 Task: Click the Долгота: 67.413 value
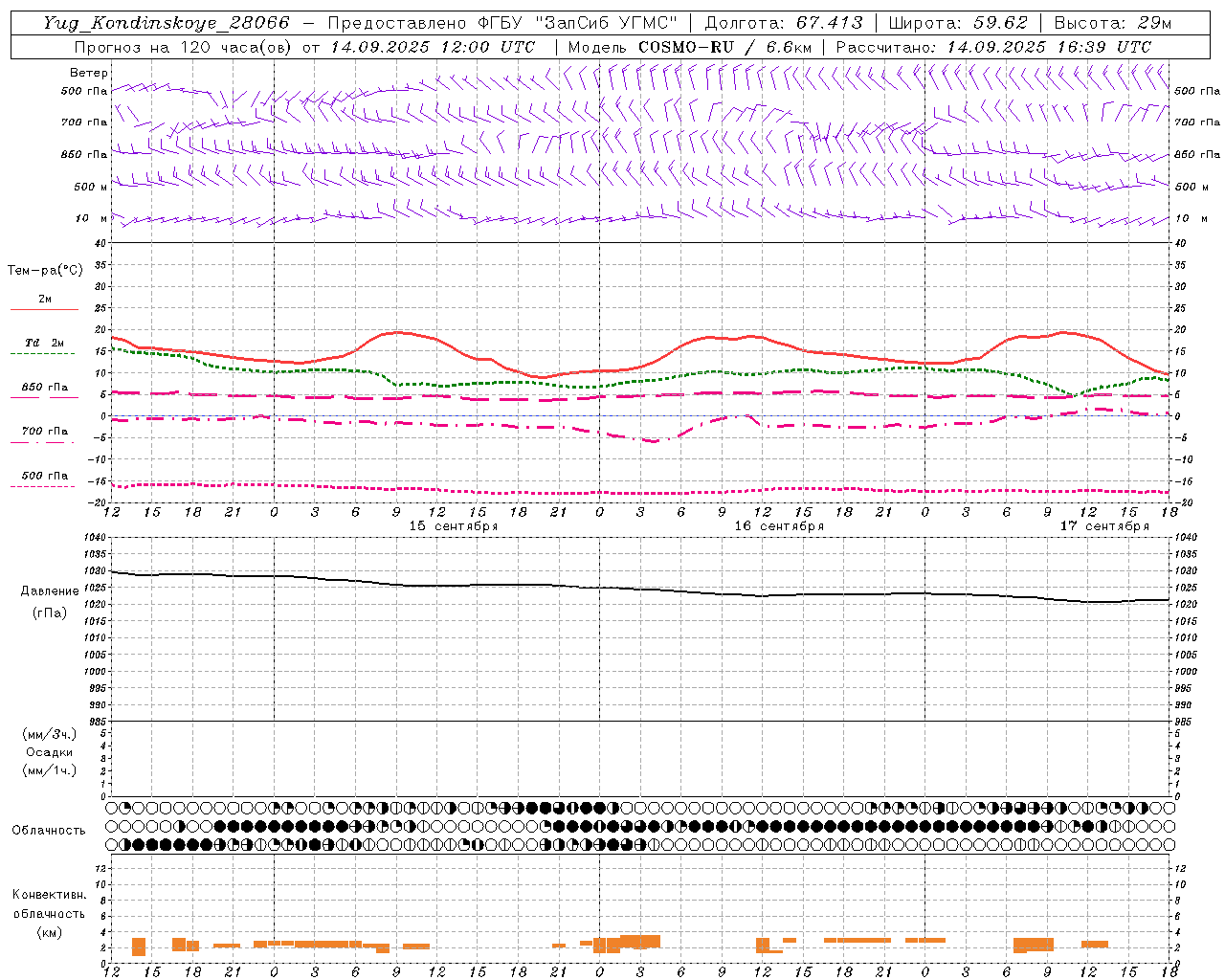[x=784, y=23]
